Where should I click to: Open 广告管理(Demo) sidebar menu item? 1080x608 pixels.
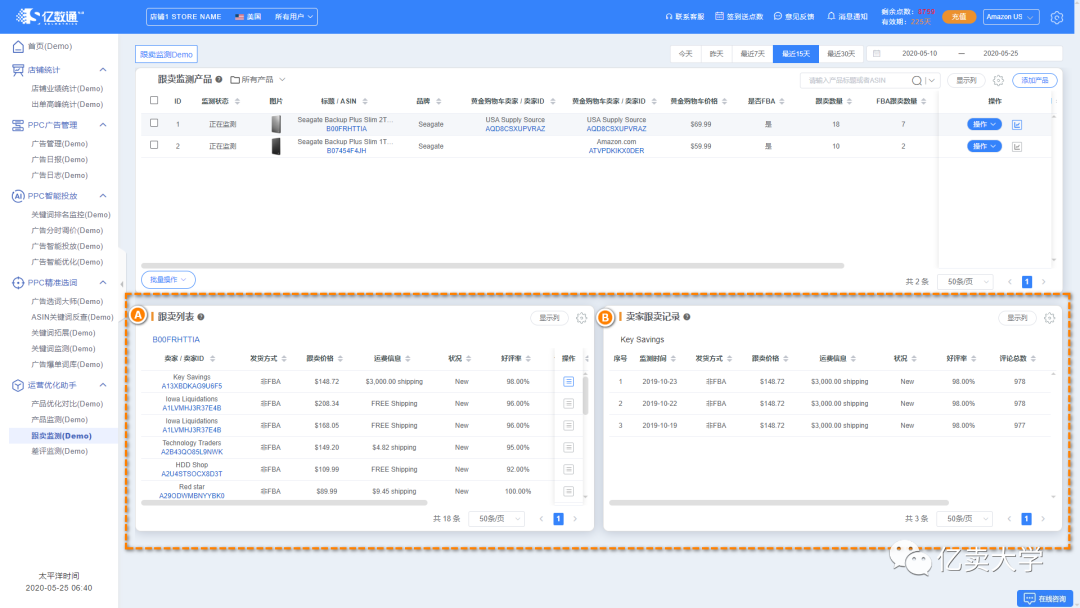59,144
